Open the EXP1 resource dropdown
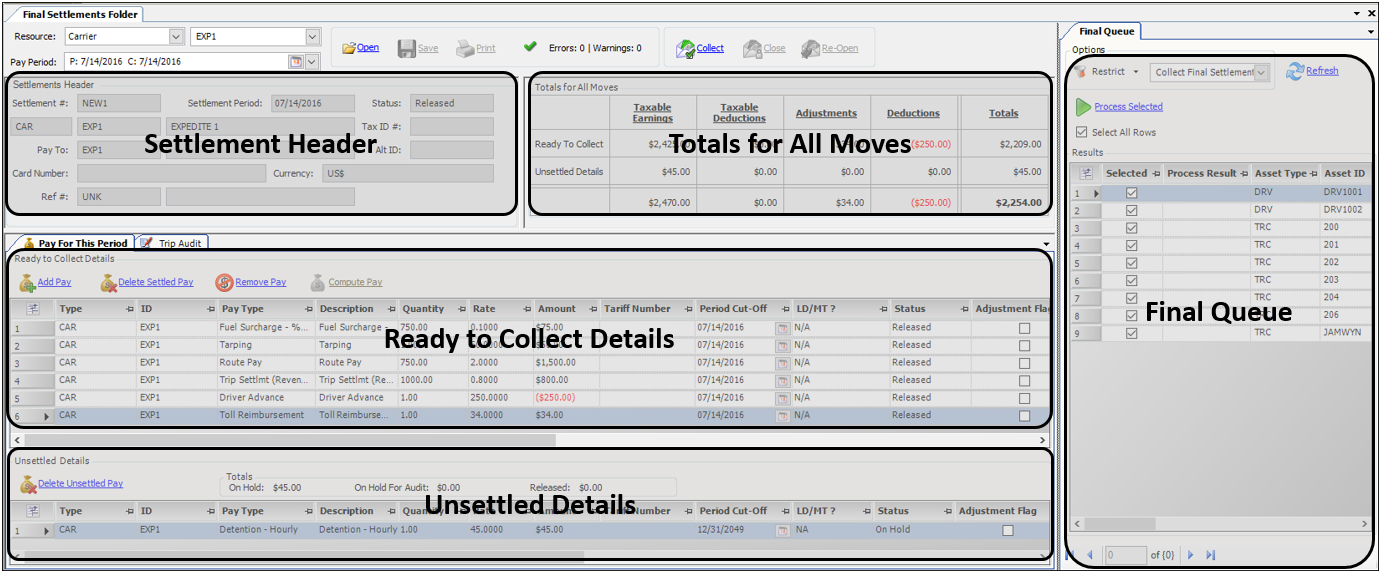Image resolution: width=1381 pixels, height=572 pixels. (x=311, y=36)
